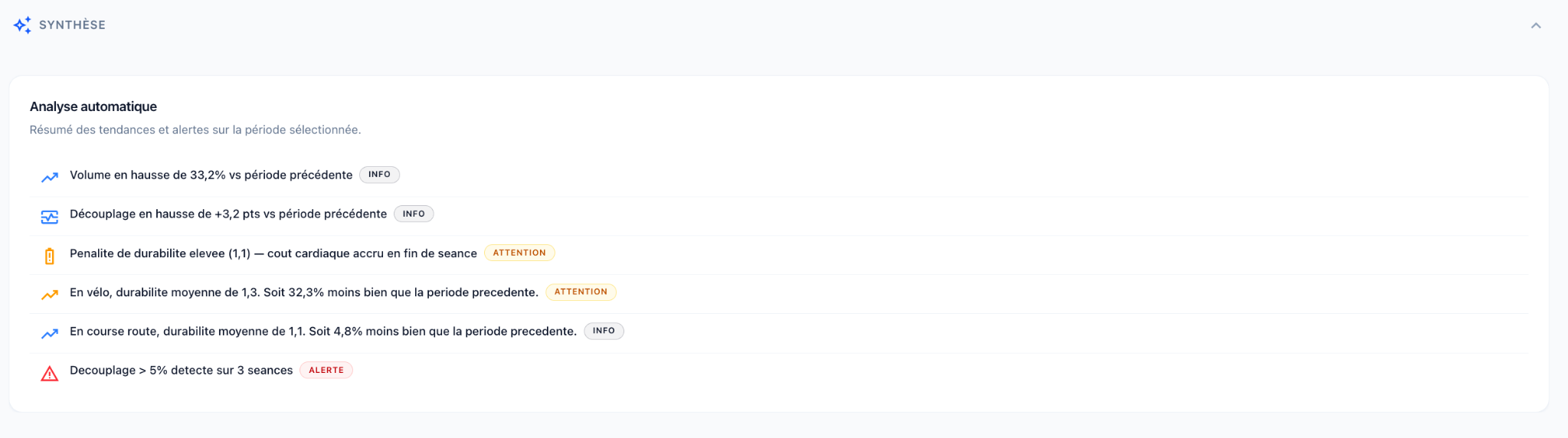Screen dimensions: 1568x438
Task: Click the INFO badge on the En course route row
Action: pyautogui.click(x=604, y=331)
